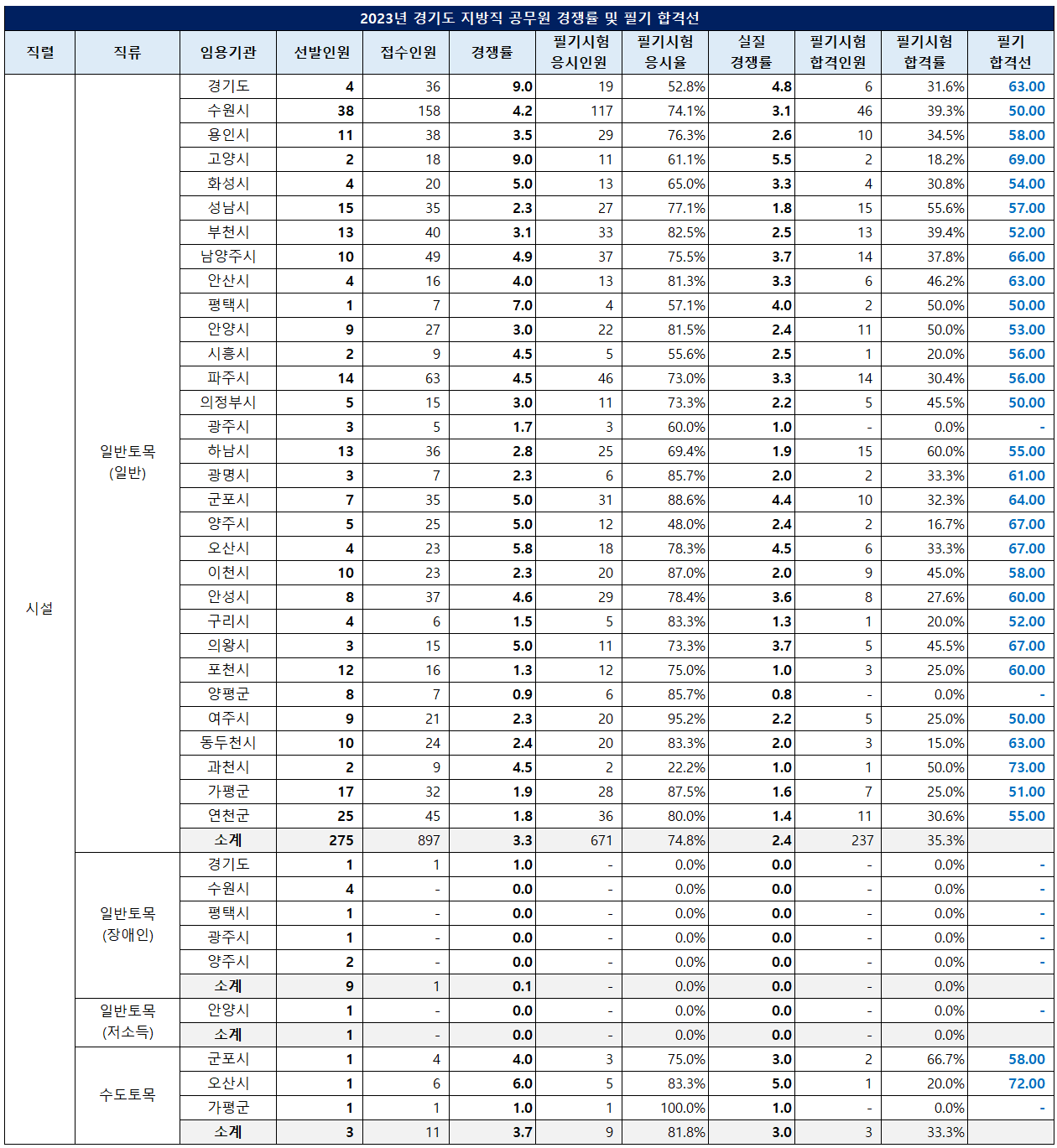1057x1148 pixels.
Task: Select the '필기시험 합격인원' column header
Action: (838, 52)
